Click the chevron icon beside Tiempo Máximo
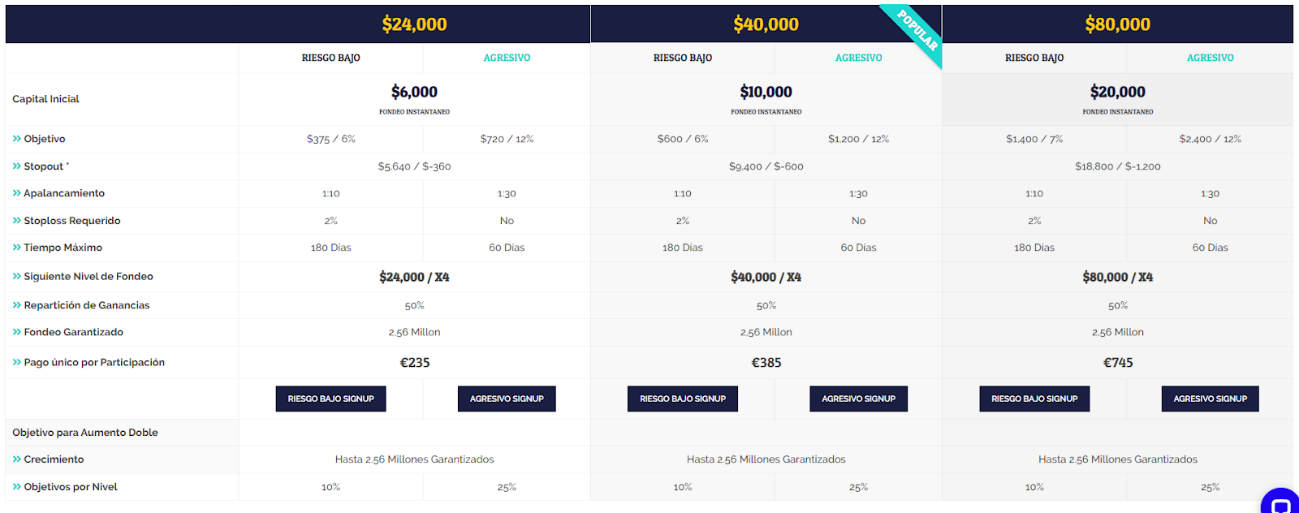The height and width of the screenshot is (513, 1299). point(16,247)
